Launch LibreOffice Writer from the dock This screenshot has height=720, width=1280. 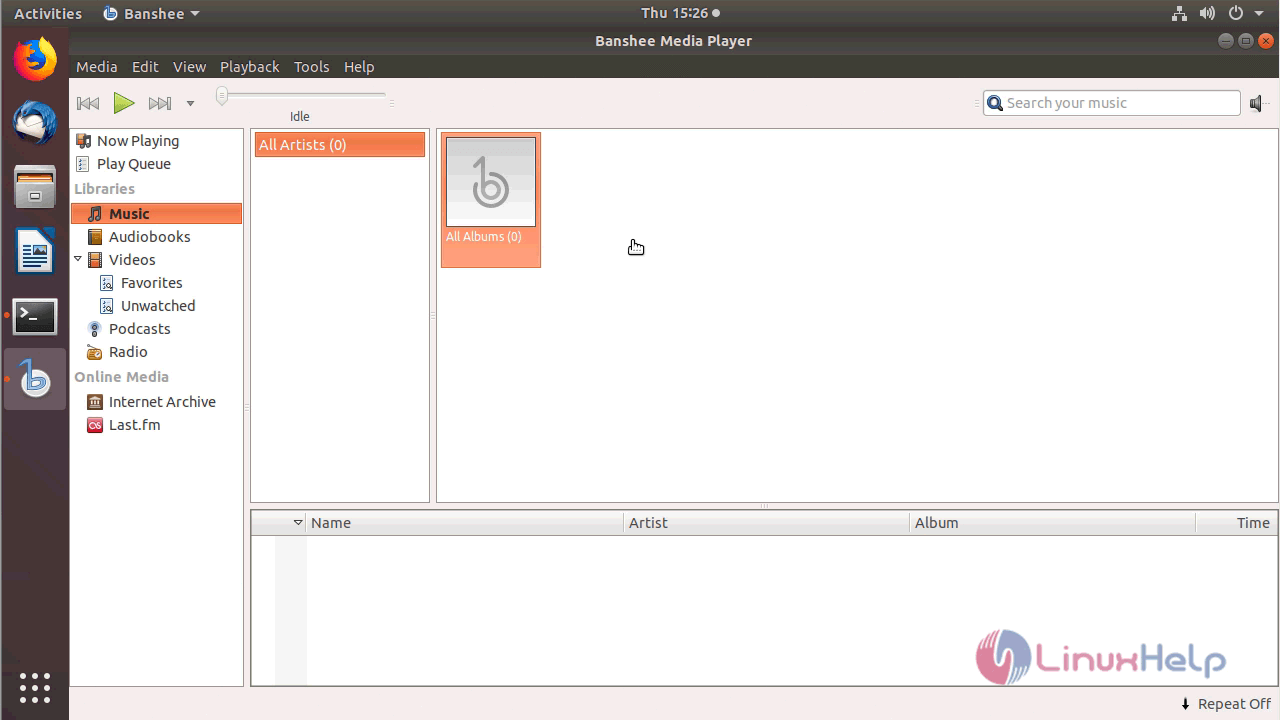(35, 251)
